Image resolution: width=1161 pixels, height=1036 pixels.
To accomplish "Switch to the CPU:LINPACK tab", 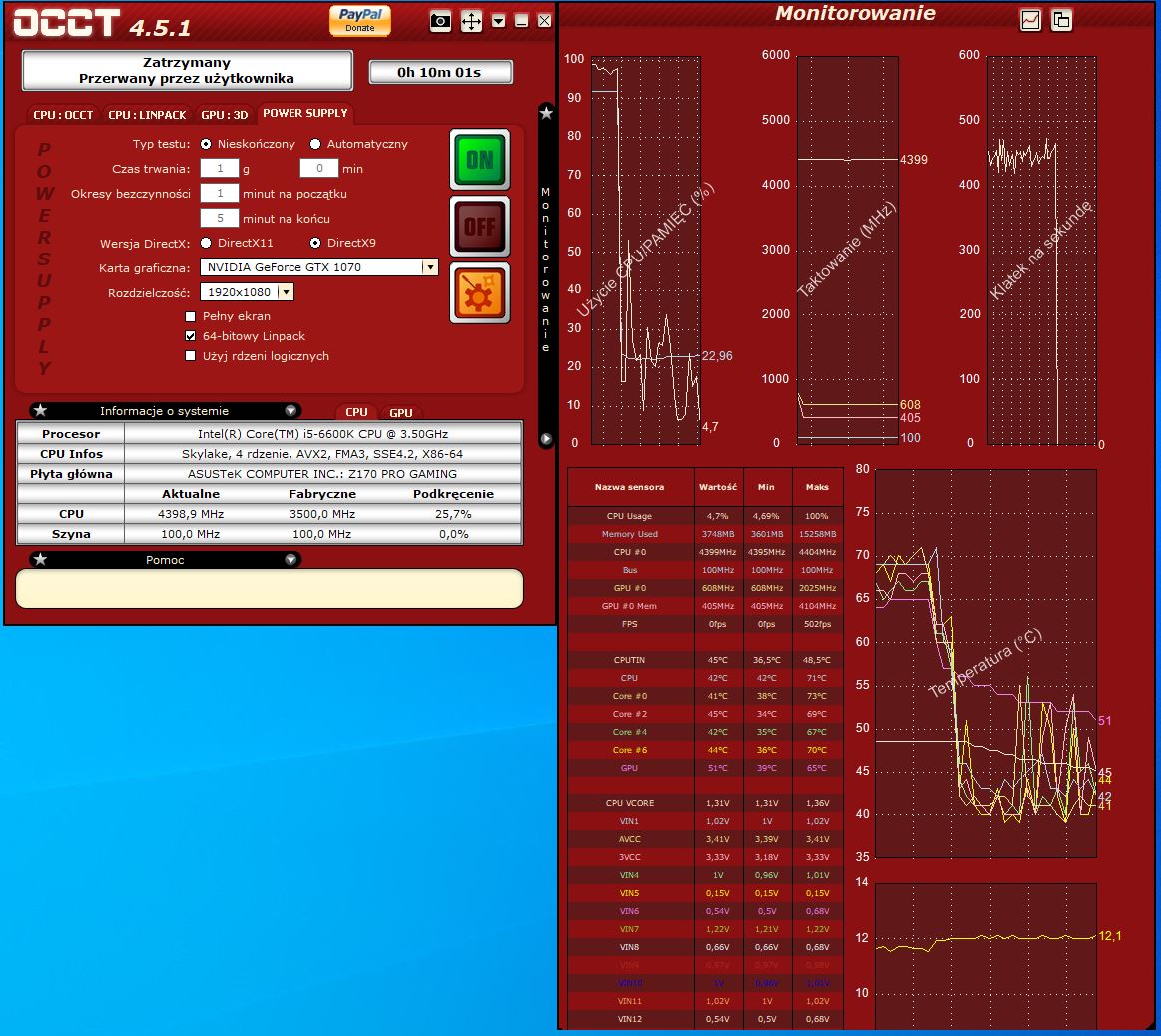I will 147,115.
